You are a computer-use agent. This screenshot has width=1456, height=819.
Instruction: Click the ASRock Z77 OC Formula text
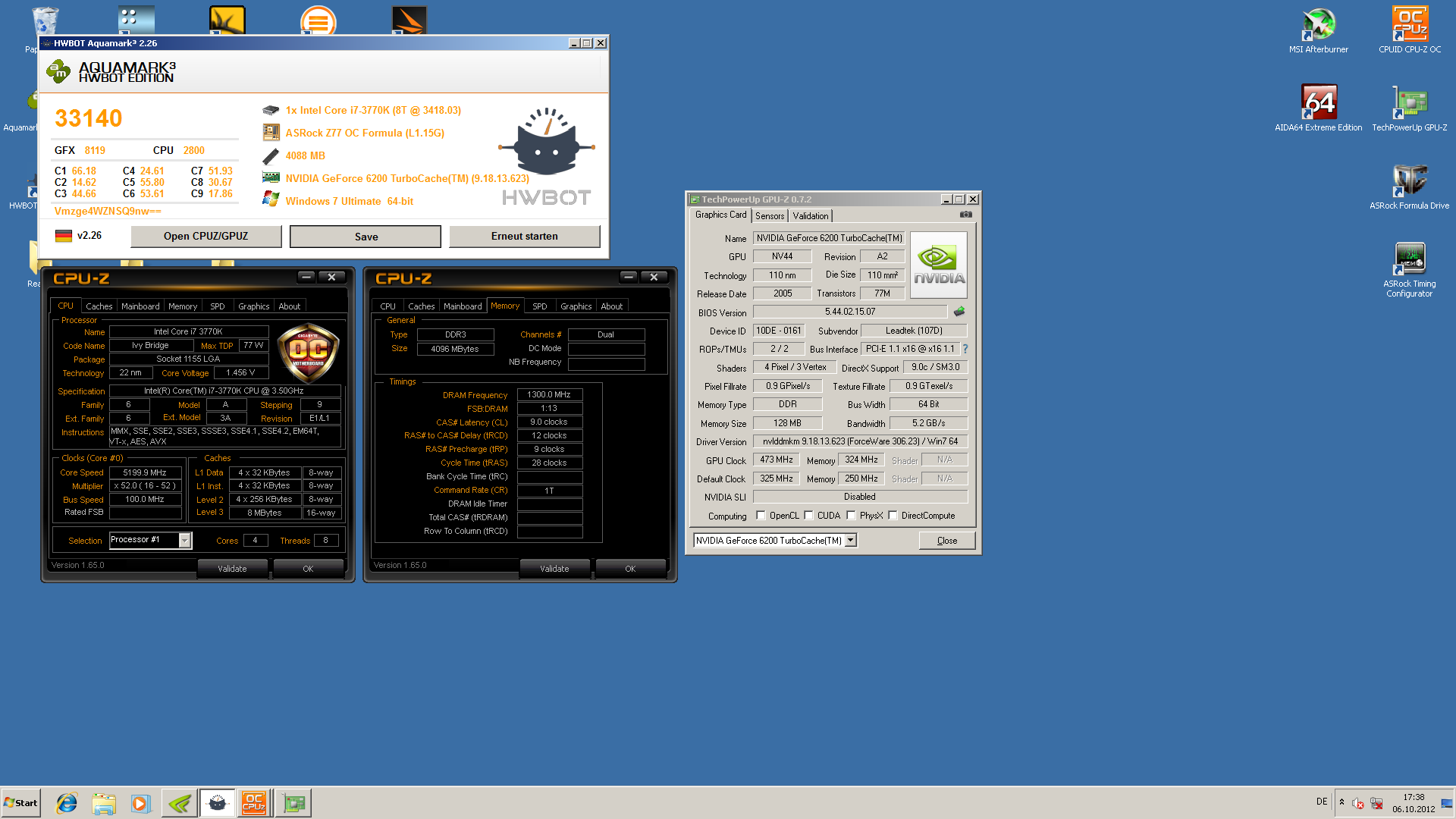tap(365, 133)
